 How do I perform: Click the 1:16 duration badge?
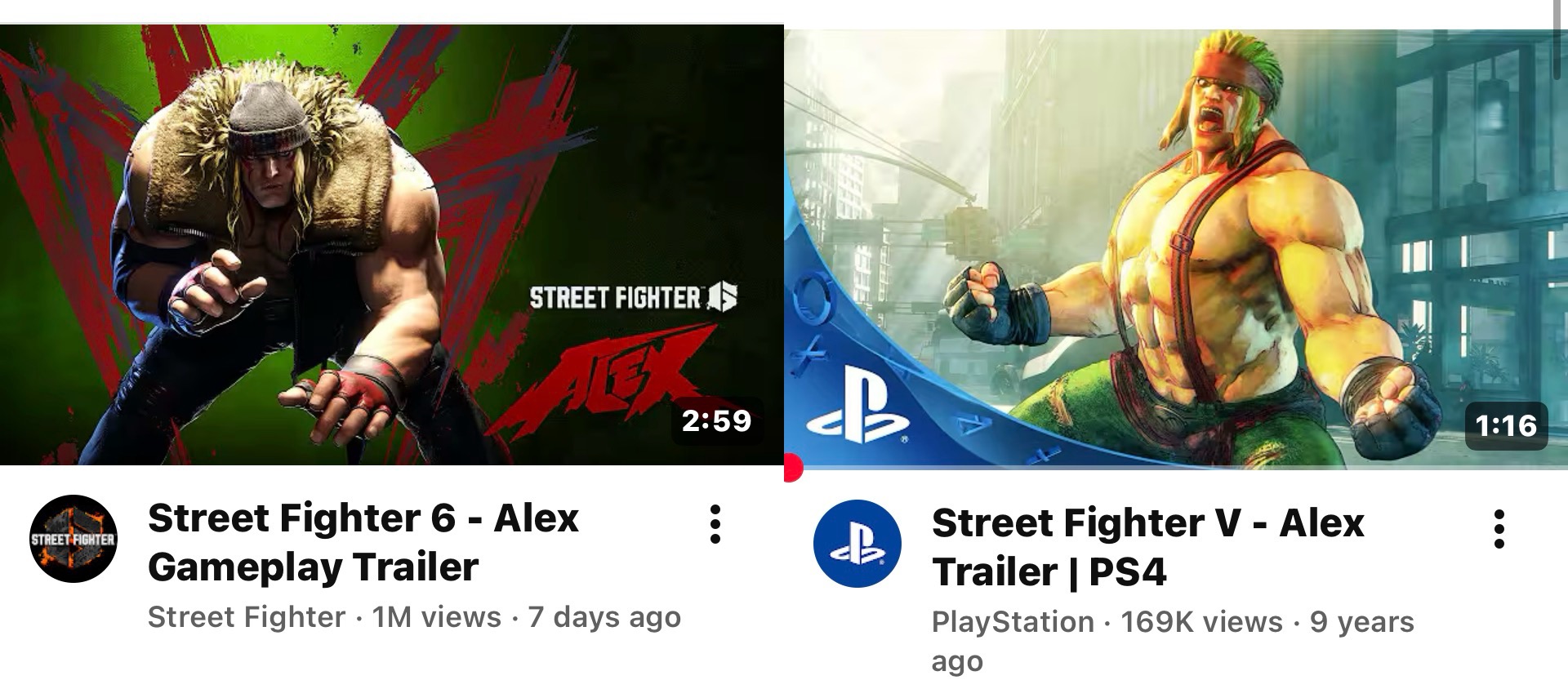[x=1507, y=425]
